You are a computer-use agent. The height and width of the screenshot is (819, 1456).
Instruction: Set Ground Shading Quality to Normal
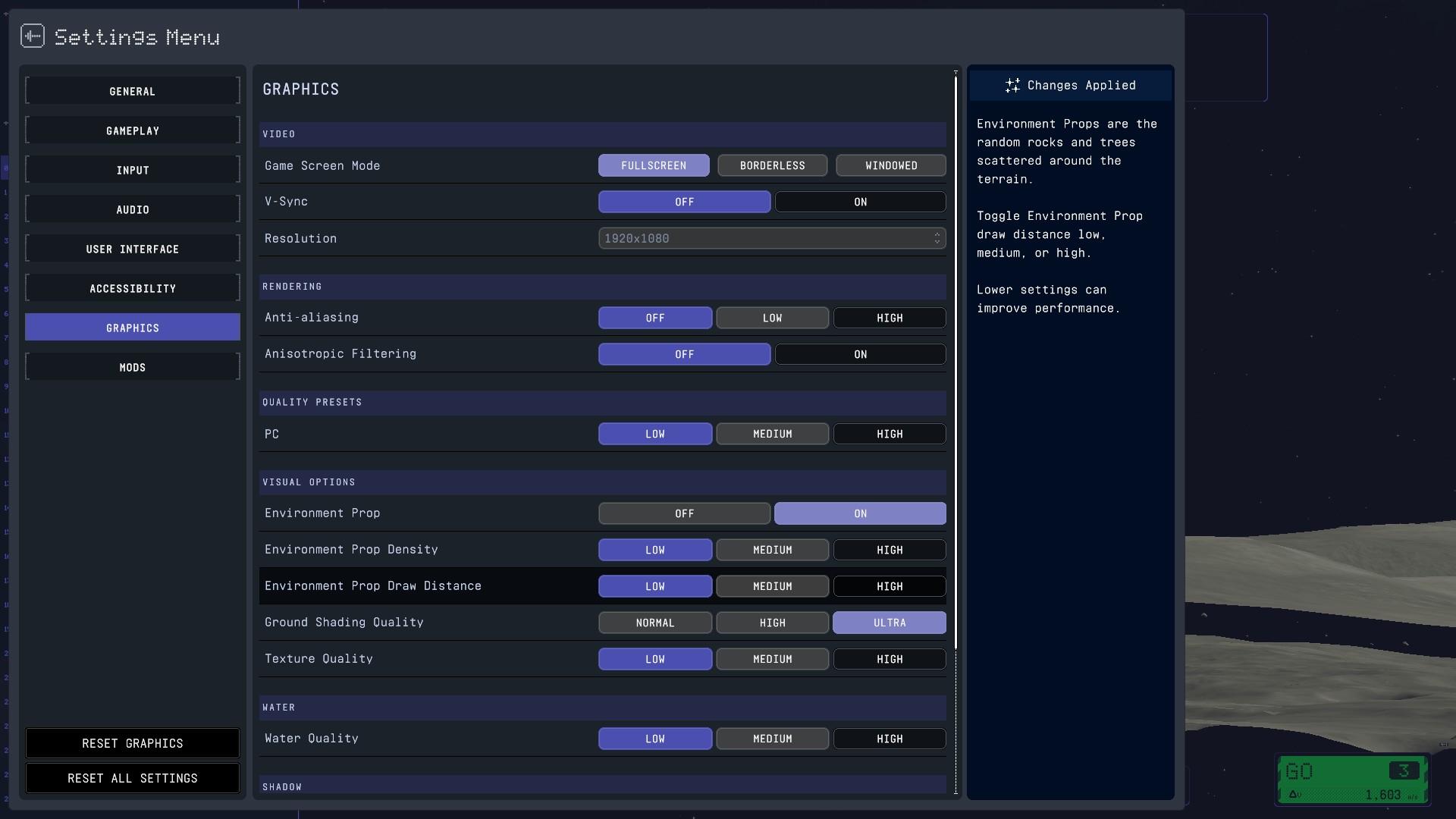click(655, 623)
